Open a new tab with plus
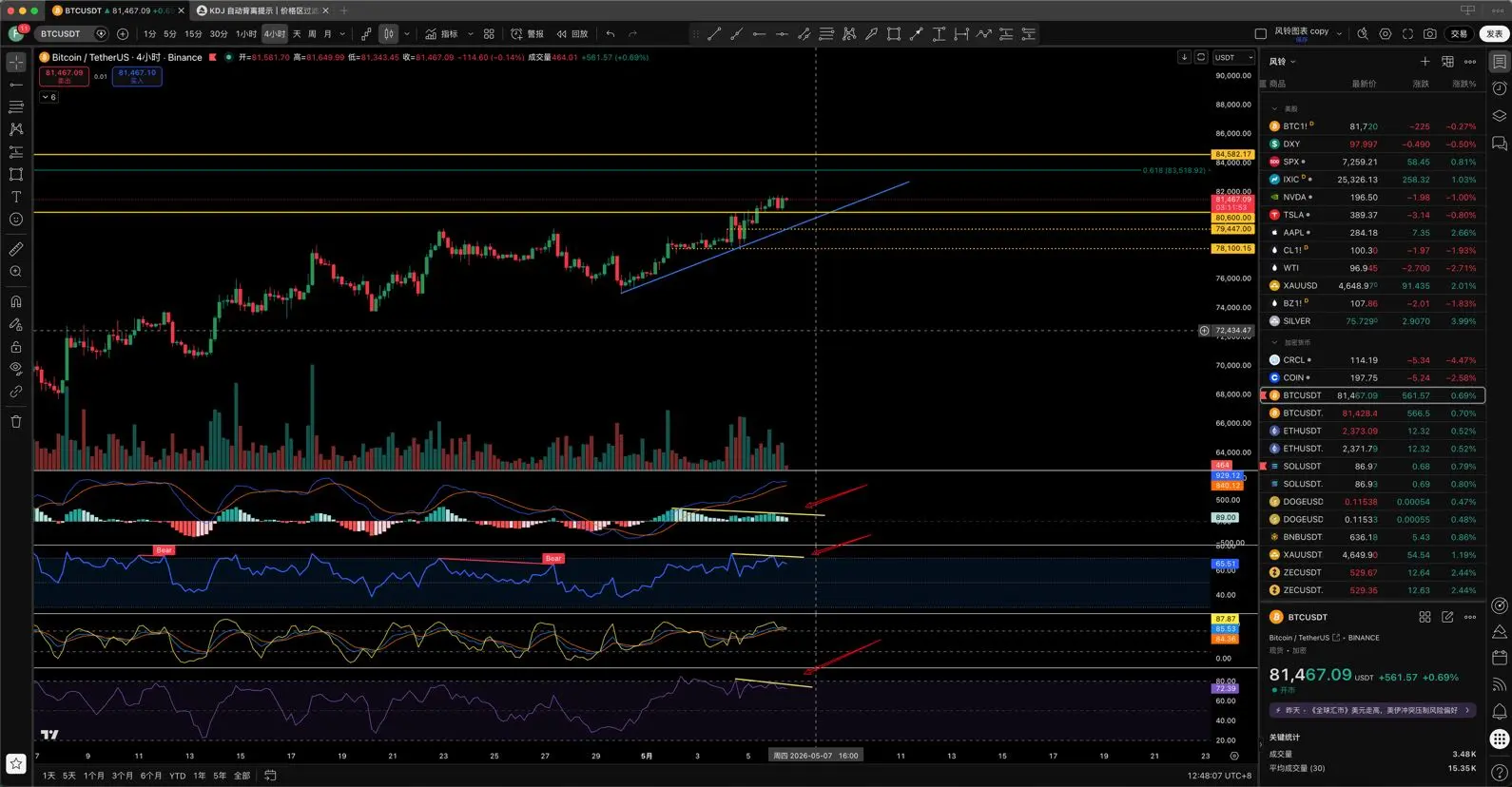1512x787 pixels. pos(344,10)
